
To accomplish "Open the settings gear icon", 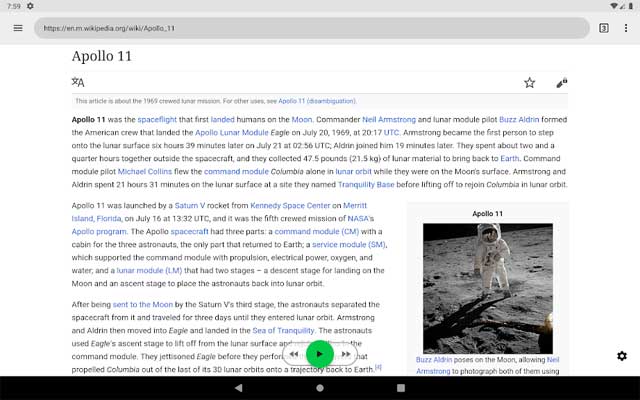I will (622, 356).
